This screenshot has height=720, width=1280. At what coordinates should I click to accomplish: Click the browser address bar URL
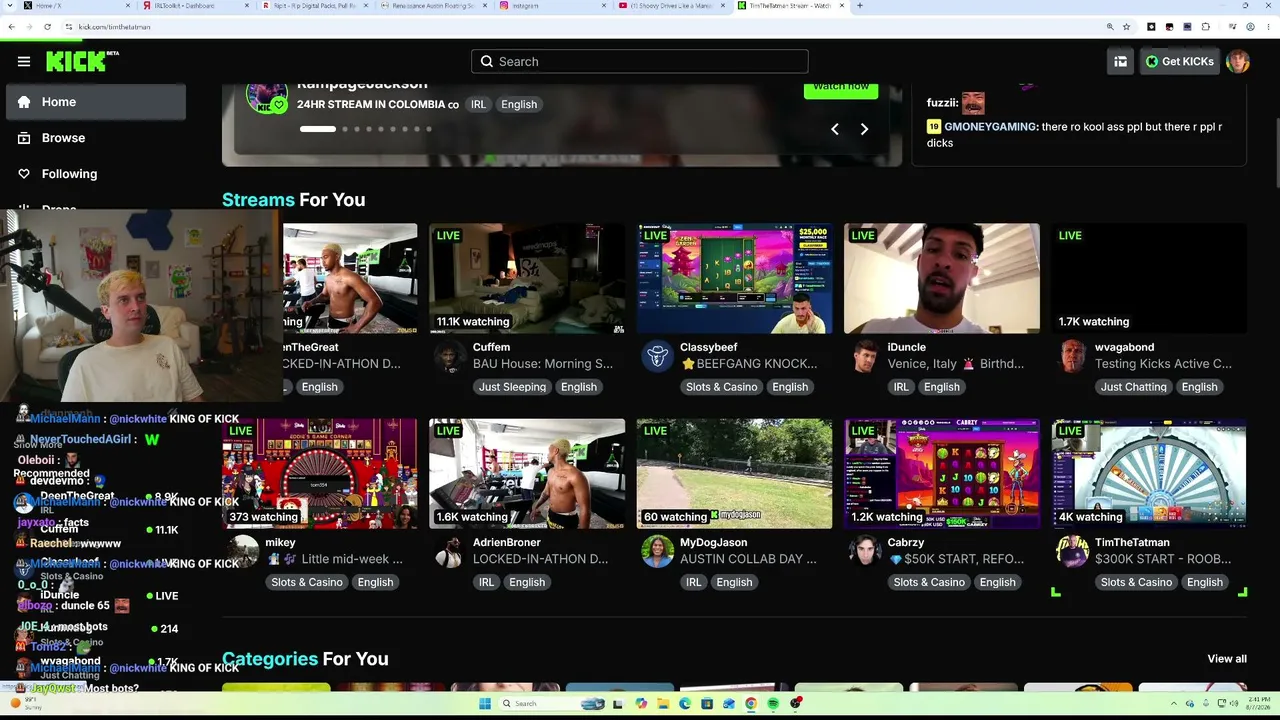pyautogui.click(x=115, y=27)
